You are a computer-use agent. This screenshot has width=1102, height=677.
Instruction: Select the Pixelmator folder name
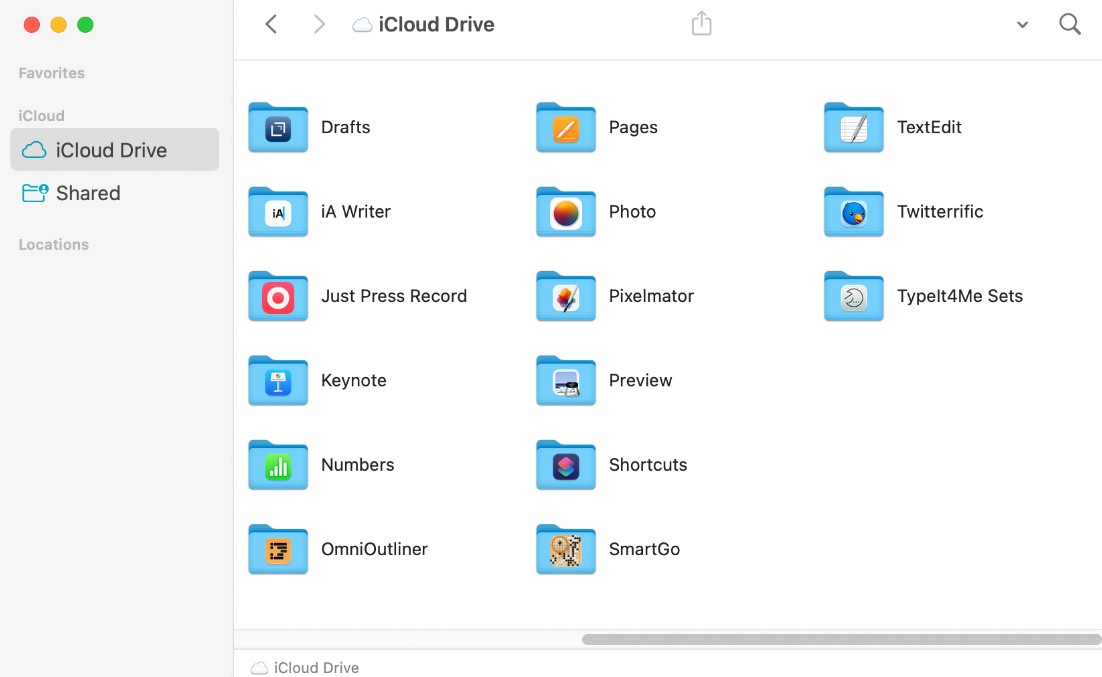coord(652,296)
